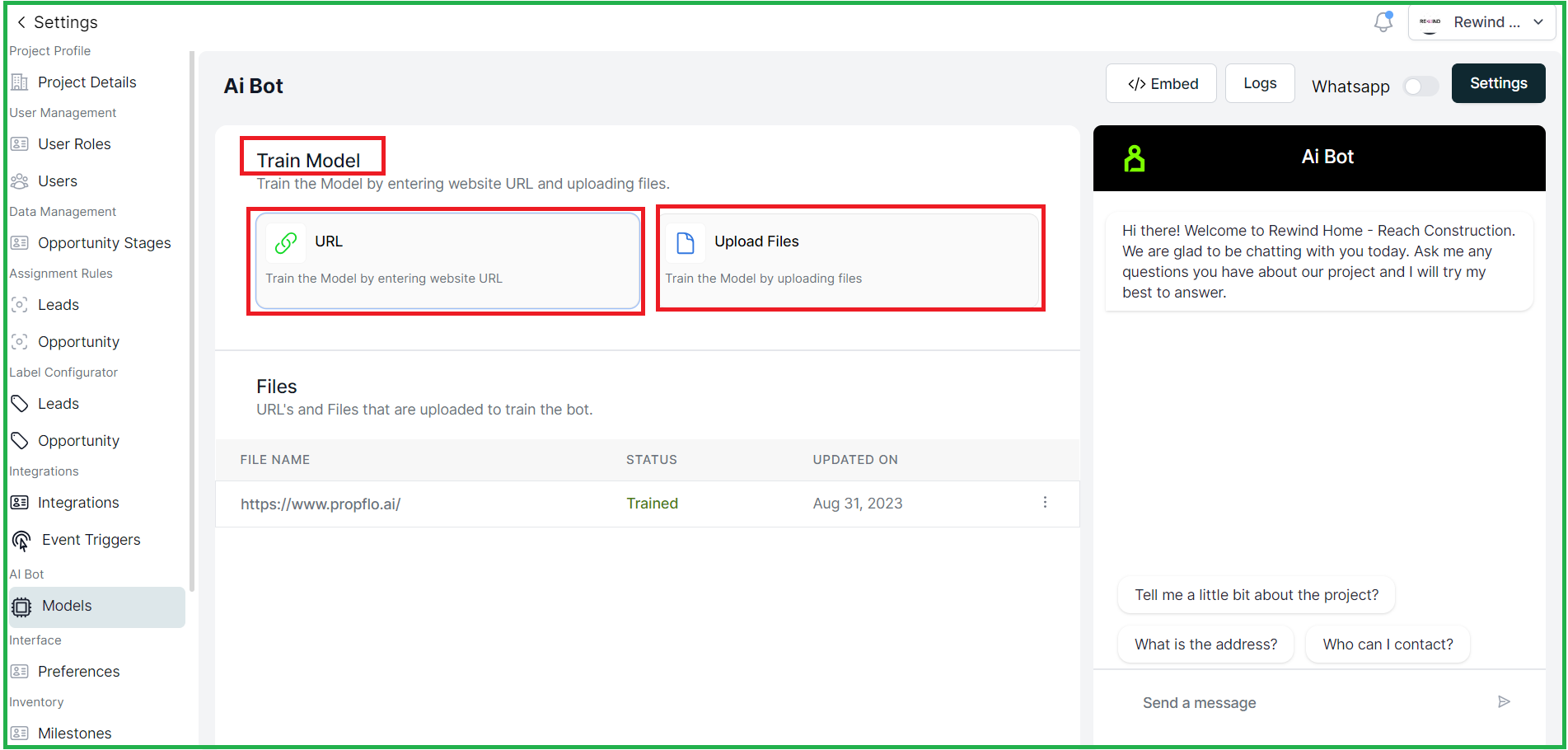Click the Send a message input field
Image resolution: width=1568 pixels, height=750 pixels.
click(1310, 703)
